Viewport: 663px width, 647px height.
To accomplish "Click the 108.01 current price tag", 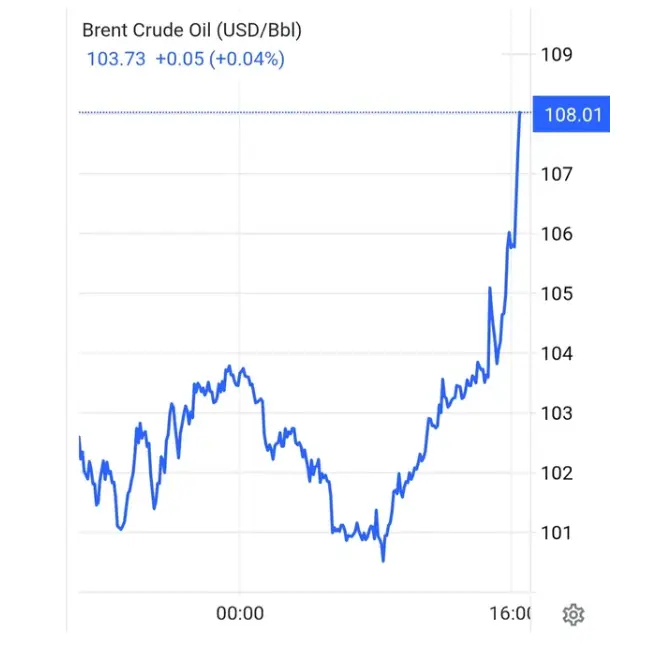I will pyautogui.click(x=573, y=114).
